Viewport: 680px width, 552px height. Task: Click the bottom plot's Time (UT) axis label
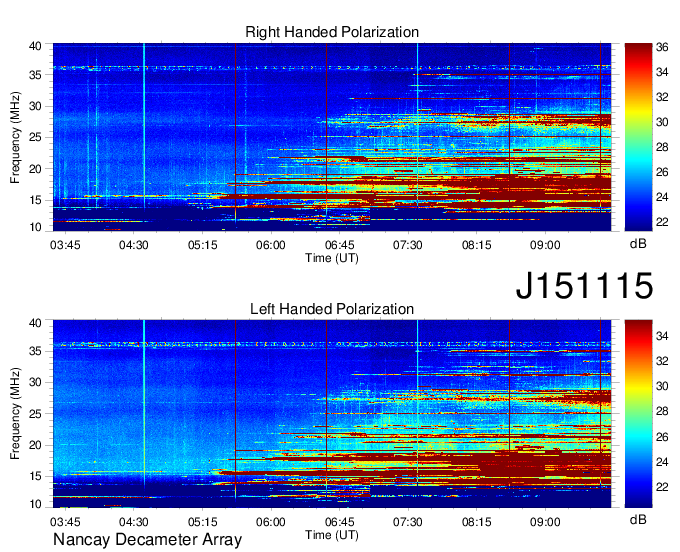[332, 534]
